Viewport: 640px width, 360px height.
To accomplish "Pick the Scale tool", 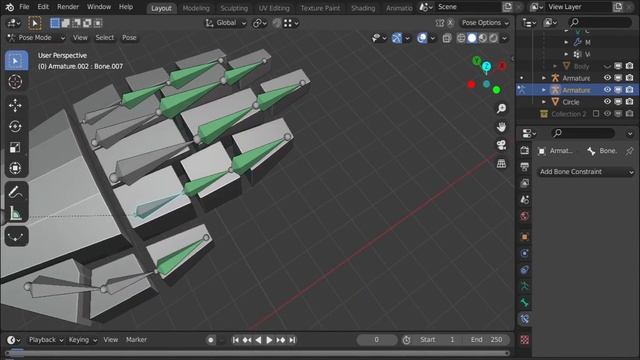I will (16, 147).
